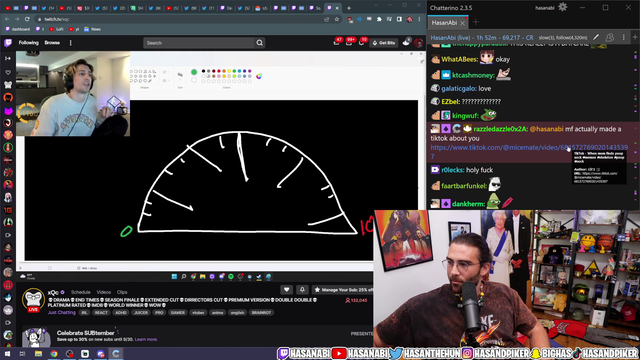Follow the SUBtember Learn more link

[x=146, y=340]
